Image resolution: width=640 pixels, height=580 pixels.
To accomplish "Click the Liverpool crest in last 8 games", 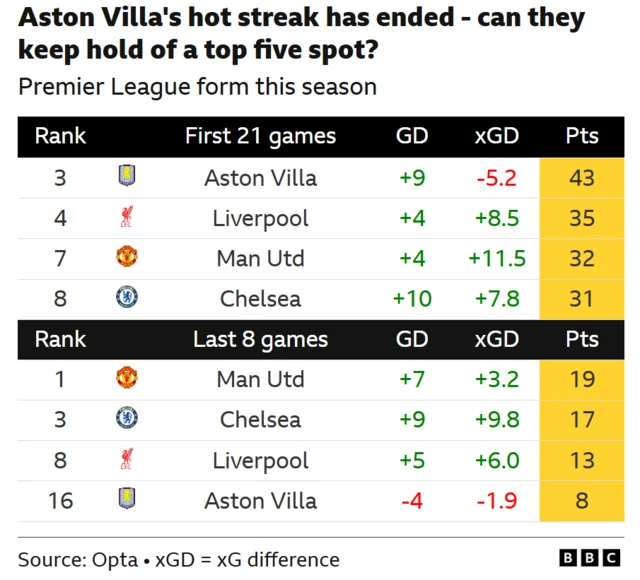I will 127,459.
